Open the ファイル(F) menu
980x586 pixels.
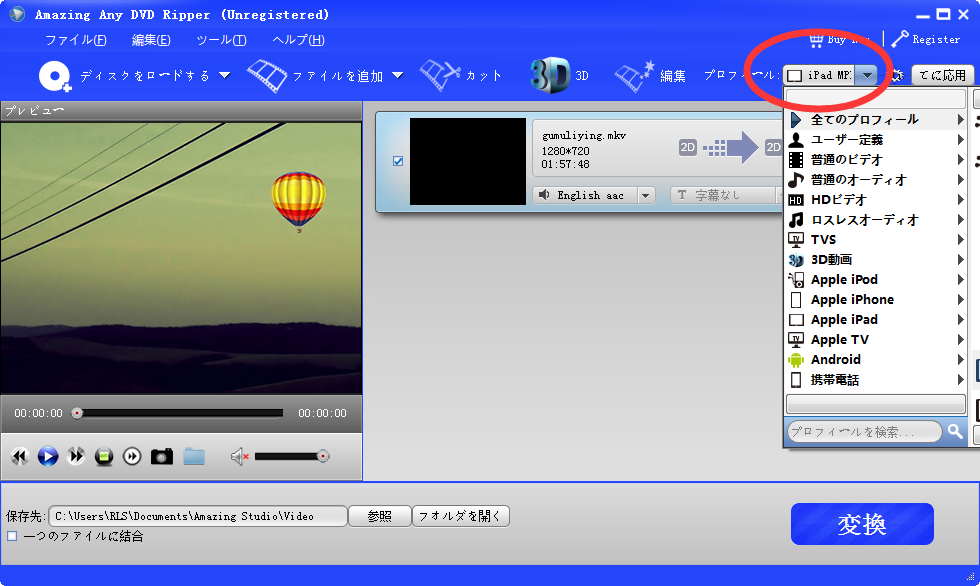coord(76,40)
